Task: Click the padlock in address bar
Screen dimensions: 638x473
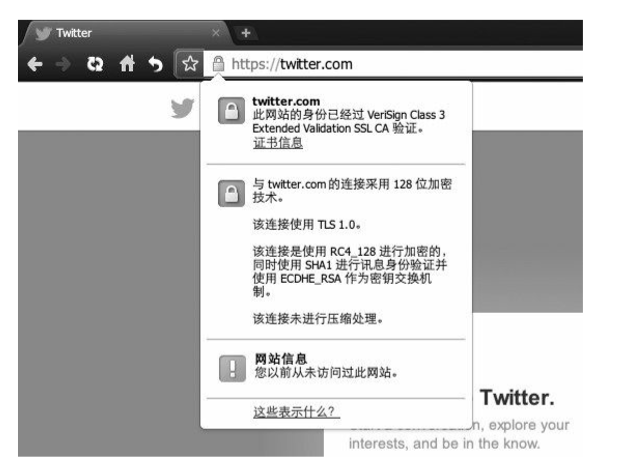Action: coord(218,64)
